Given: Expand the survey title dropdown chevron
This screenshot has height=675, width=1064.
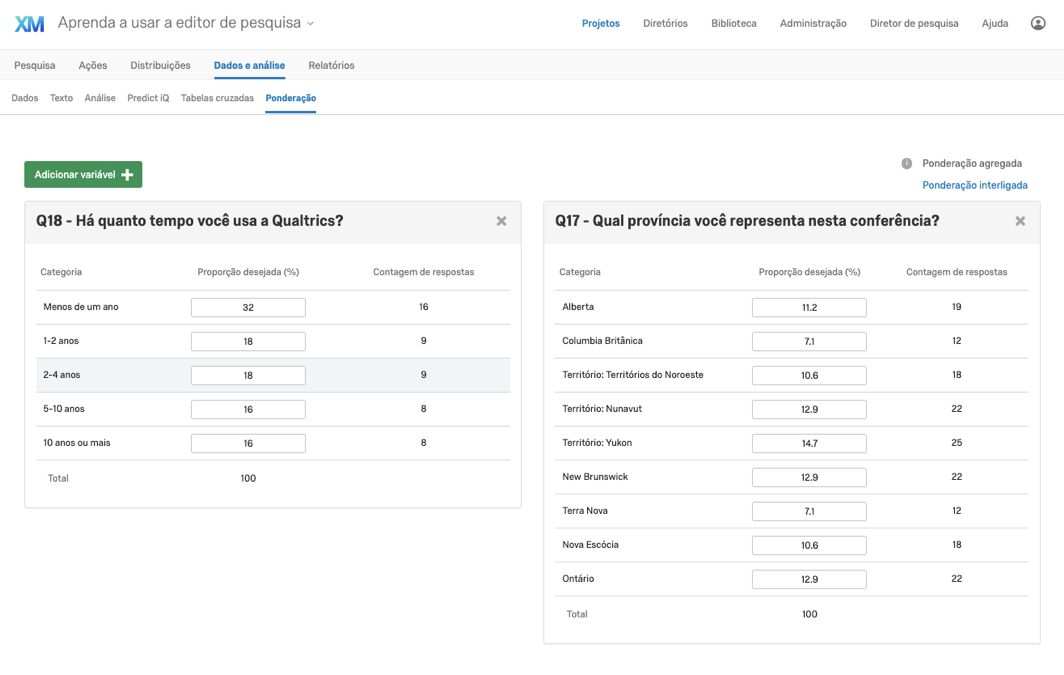Looking at the screenshot, I should coord(310,23).
